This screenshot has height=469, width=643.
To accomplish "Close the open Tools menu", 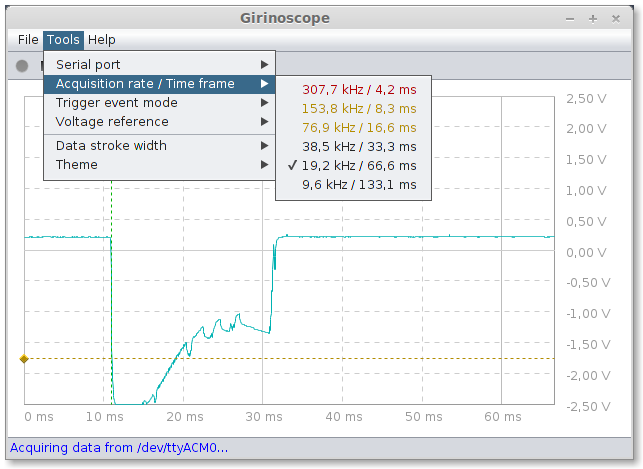I will pyautogui.click(x=63, y=40).
